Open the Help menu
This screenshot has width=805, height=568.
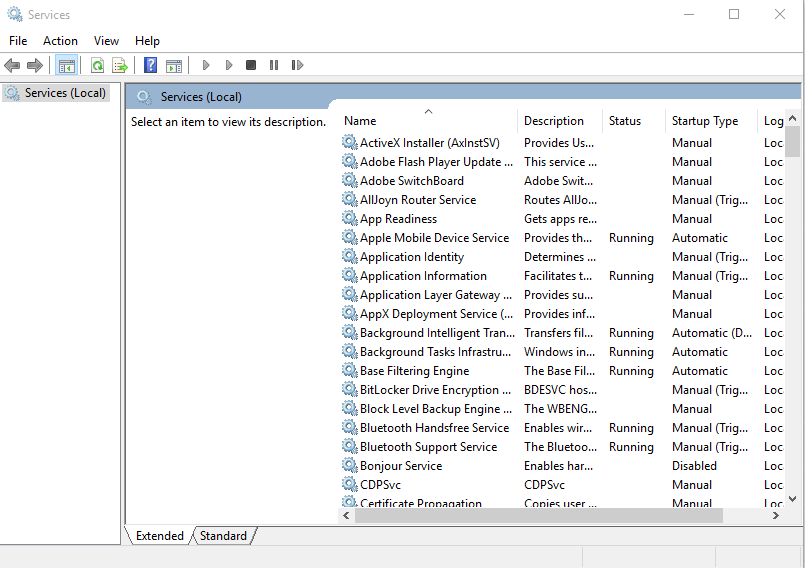pyautogui.click(x=147, y=41)
